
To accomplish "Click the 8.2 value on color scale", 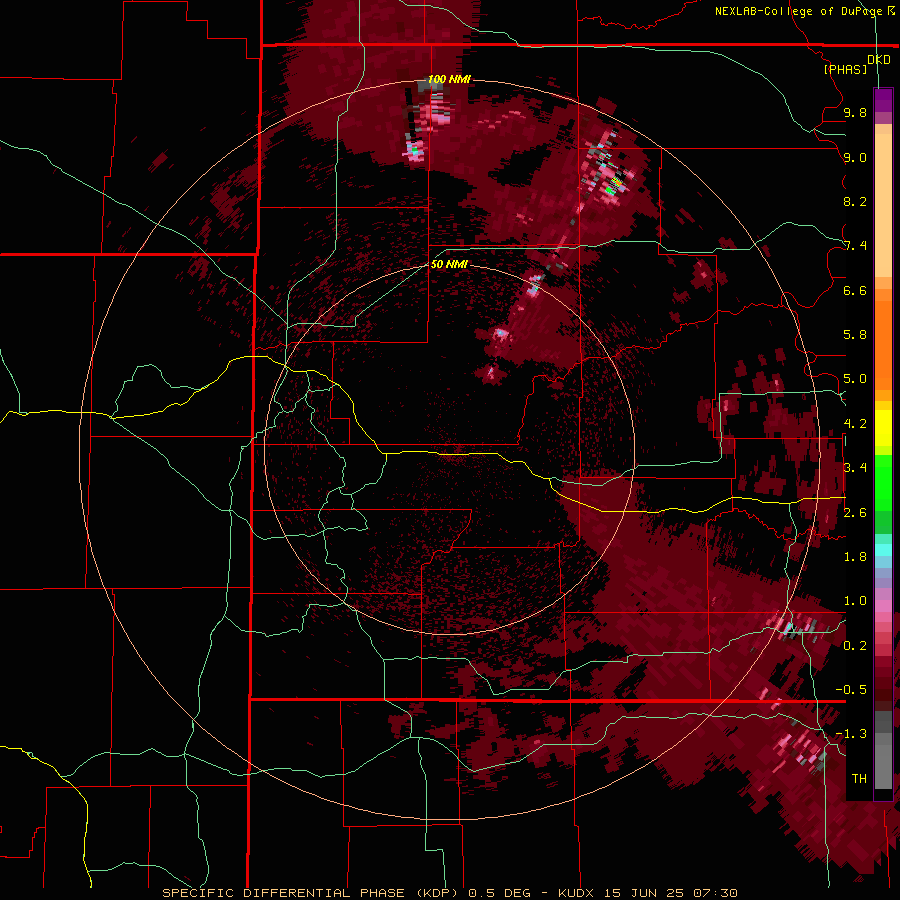I will click(855, 201).
